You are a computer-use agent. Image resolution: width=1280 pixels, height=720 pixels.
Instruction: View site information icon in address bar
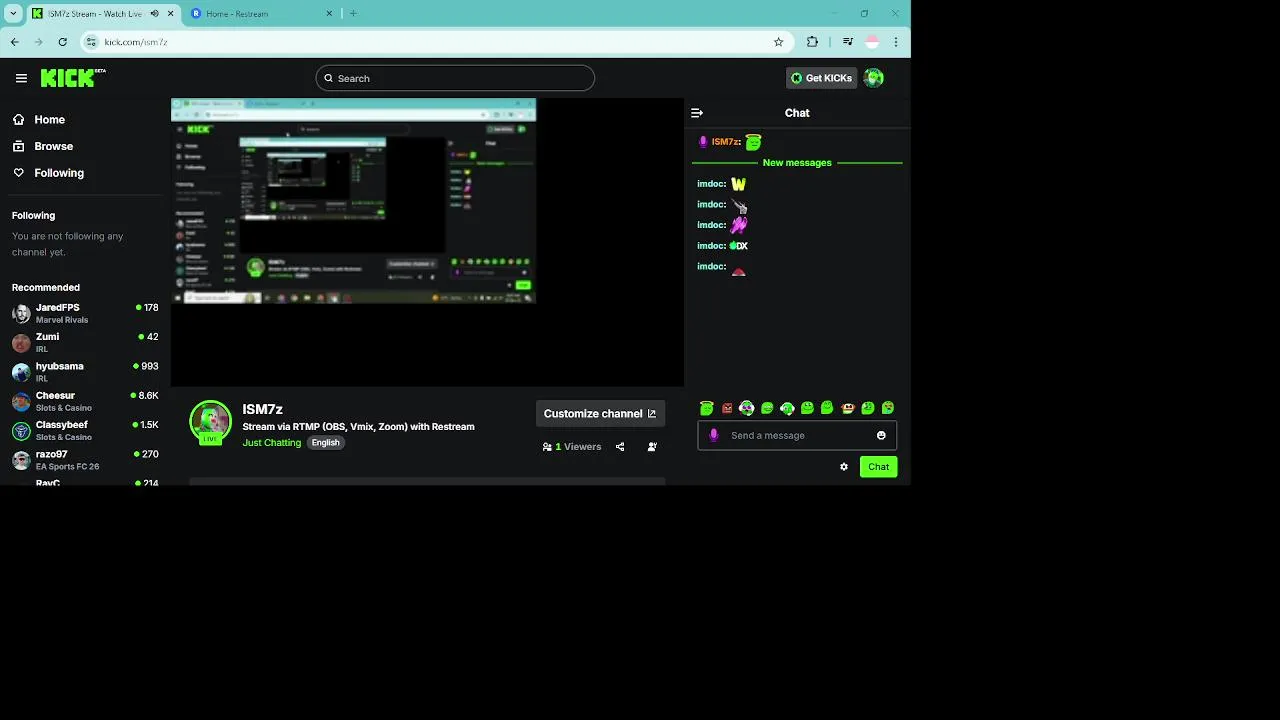pyautogui.click(x=92, y=42)
